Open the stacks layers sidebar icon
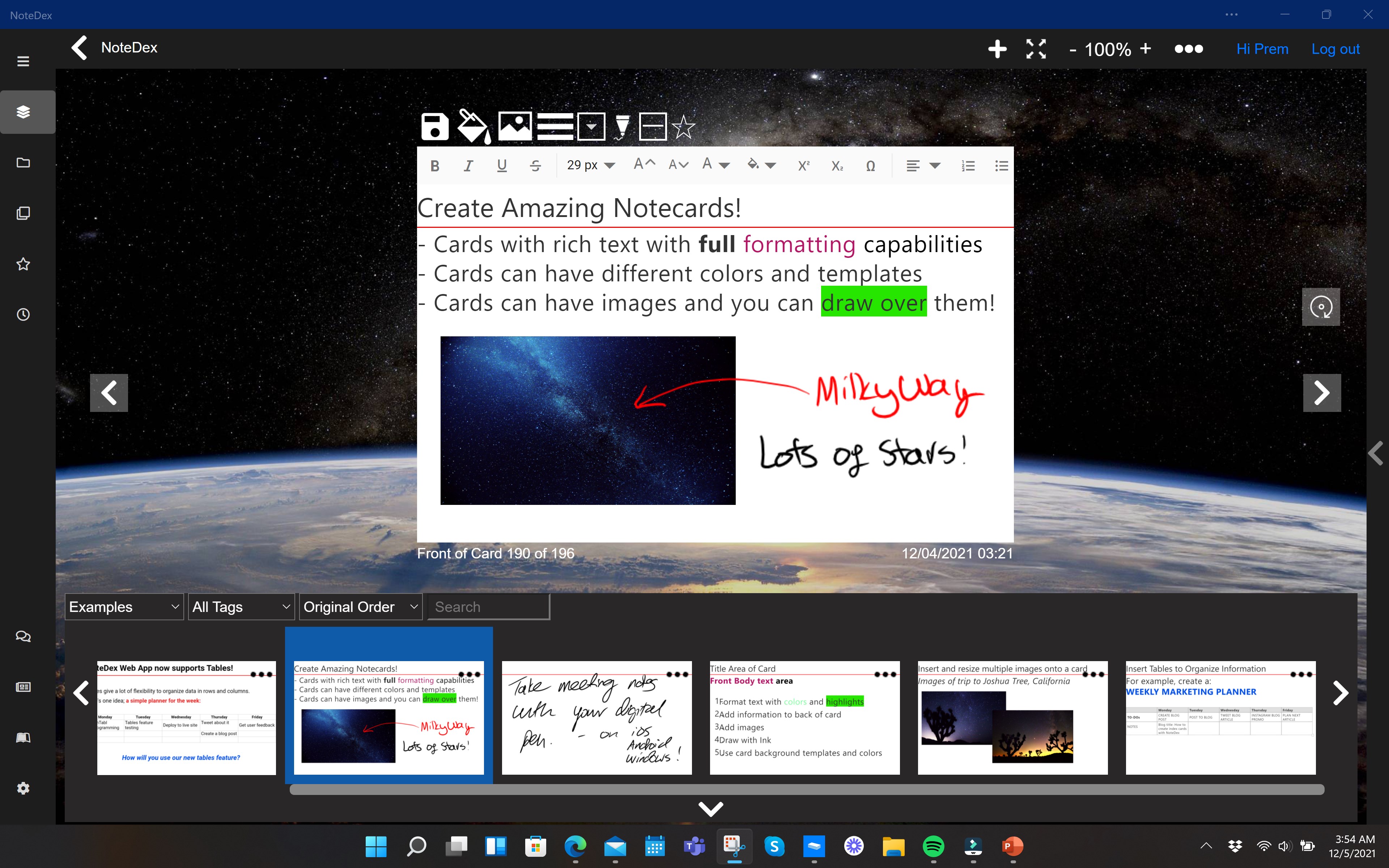The height and width of the screenshot is (868, 1389). tap(24, 112)
